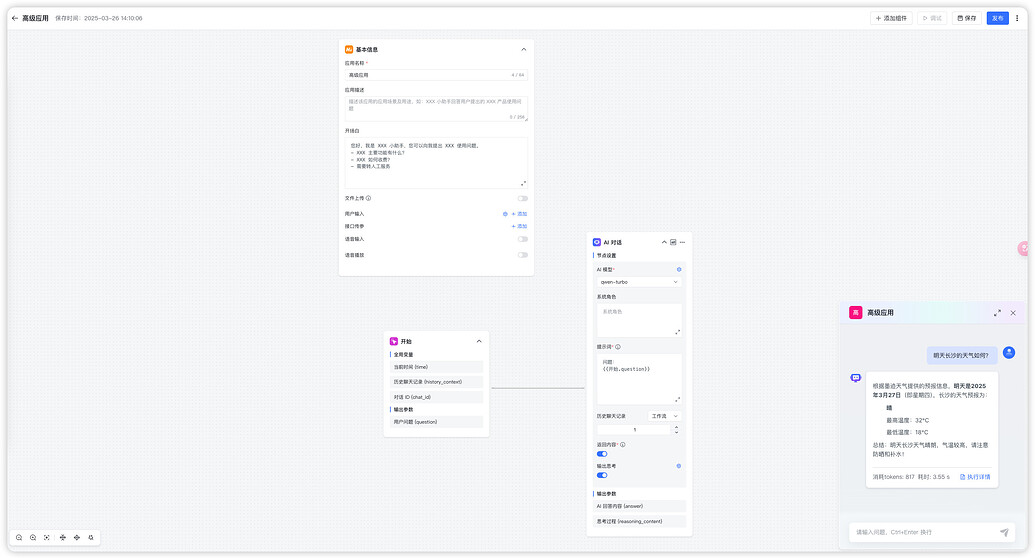Open the AI 对话 node more-options menu

(x=683, y=242)
